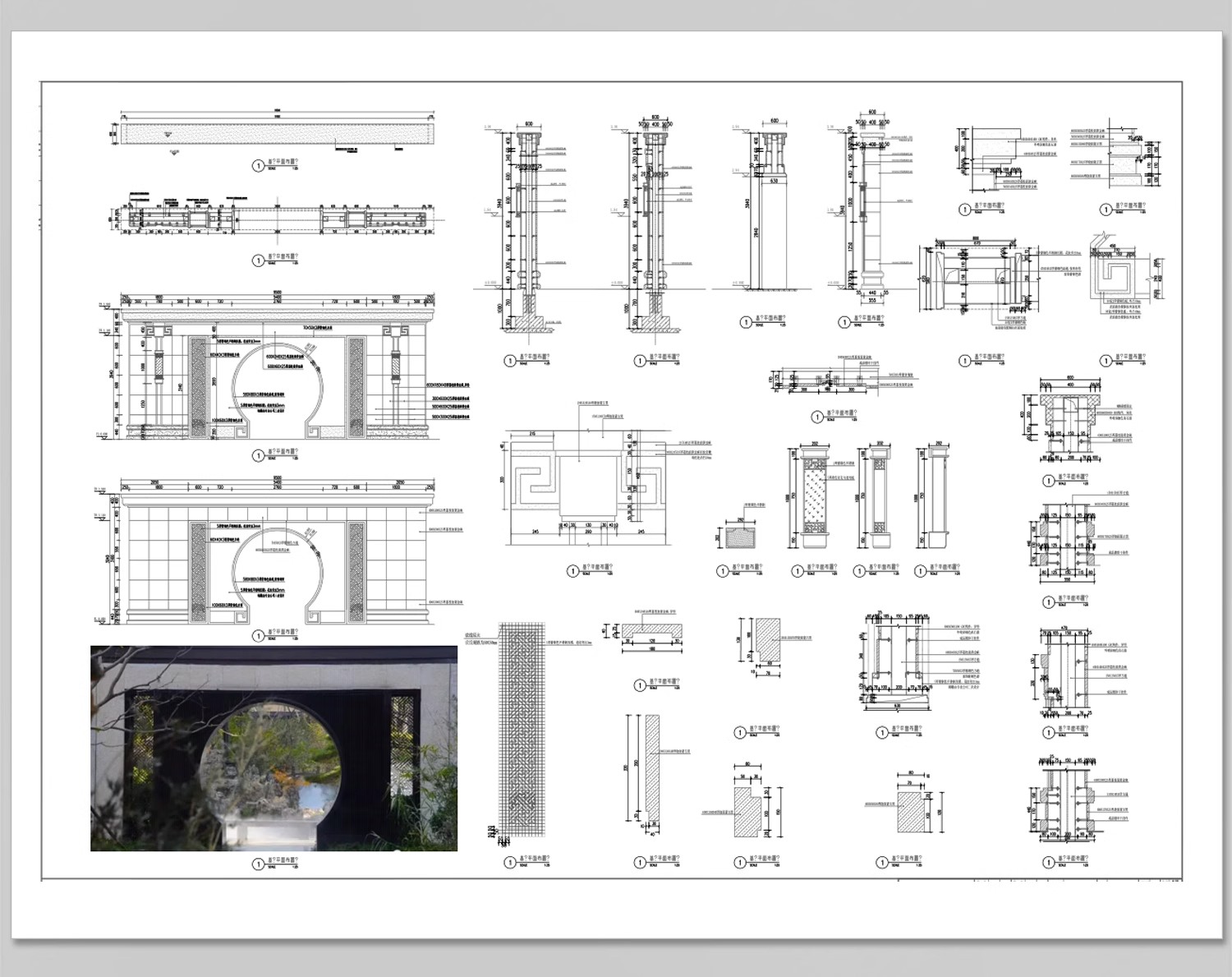Click the title bubble under the Greek key detail

point(573,571)
